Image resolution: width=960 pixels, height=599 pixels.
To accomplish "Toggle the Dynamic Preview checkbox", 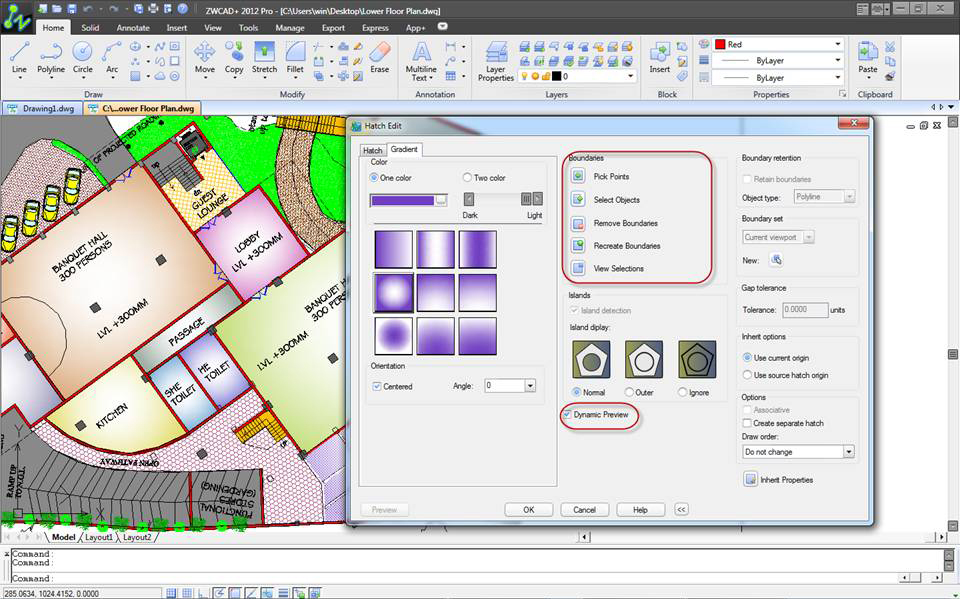I will [567, 414].
